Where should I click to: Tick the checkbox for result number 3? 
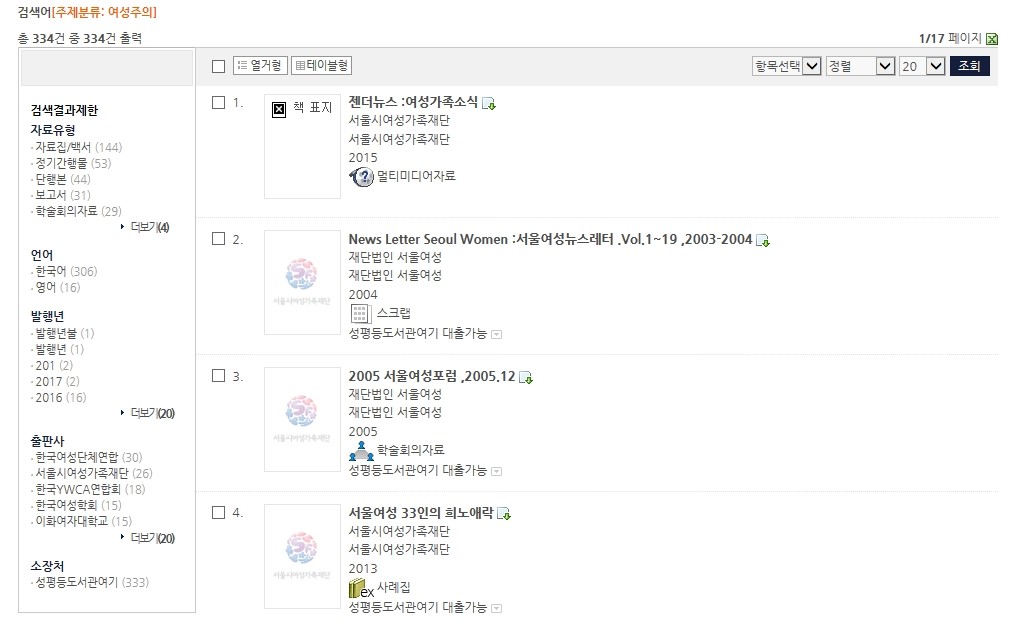pyautogui.click(x=219, y=376)
